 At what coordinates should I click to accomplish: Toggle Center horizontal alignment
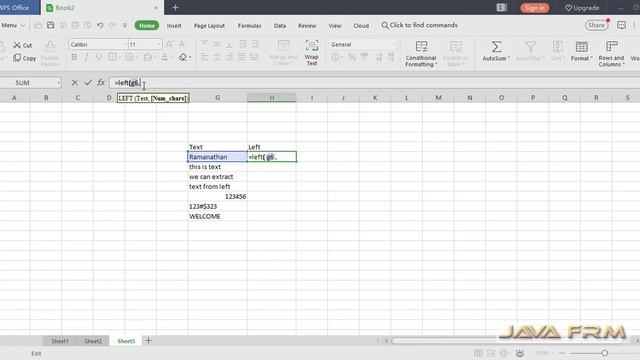click(x=217, y=57)
